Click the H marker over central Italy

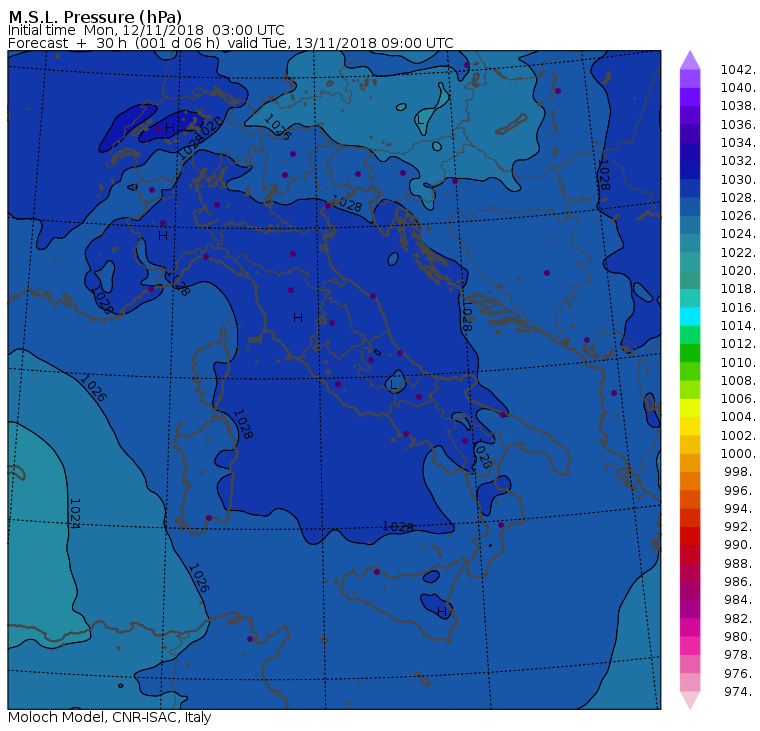[298, 318]
